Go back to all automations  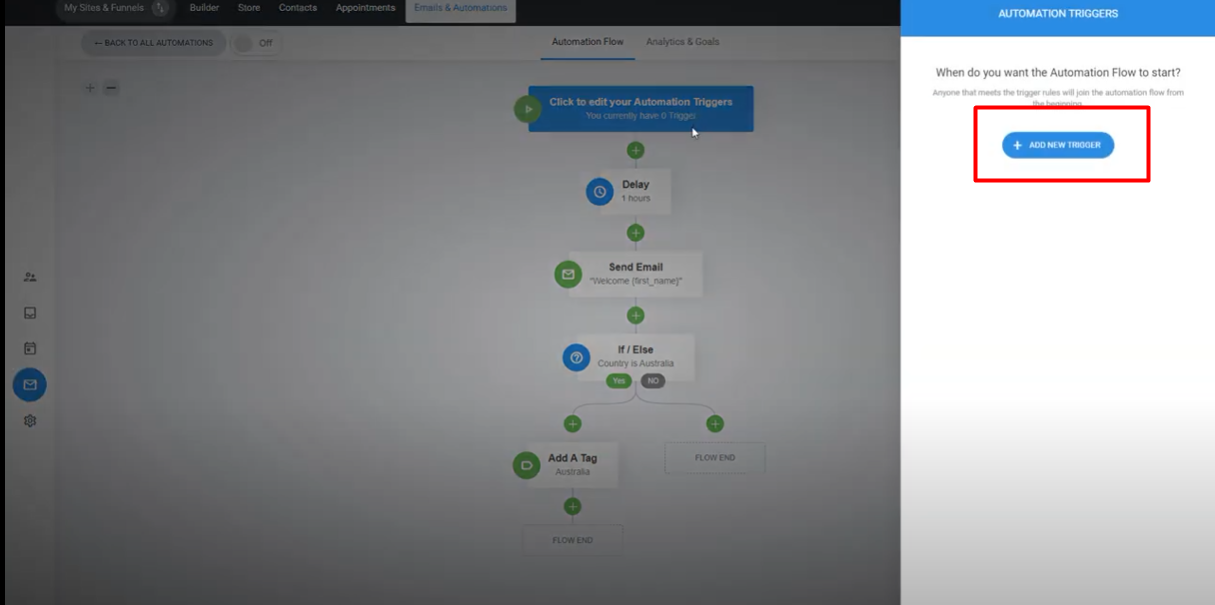point(153,43)
